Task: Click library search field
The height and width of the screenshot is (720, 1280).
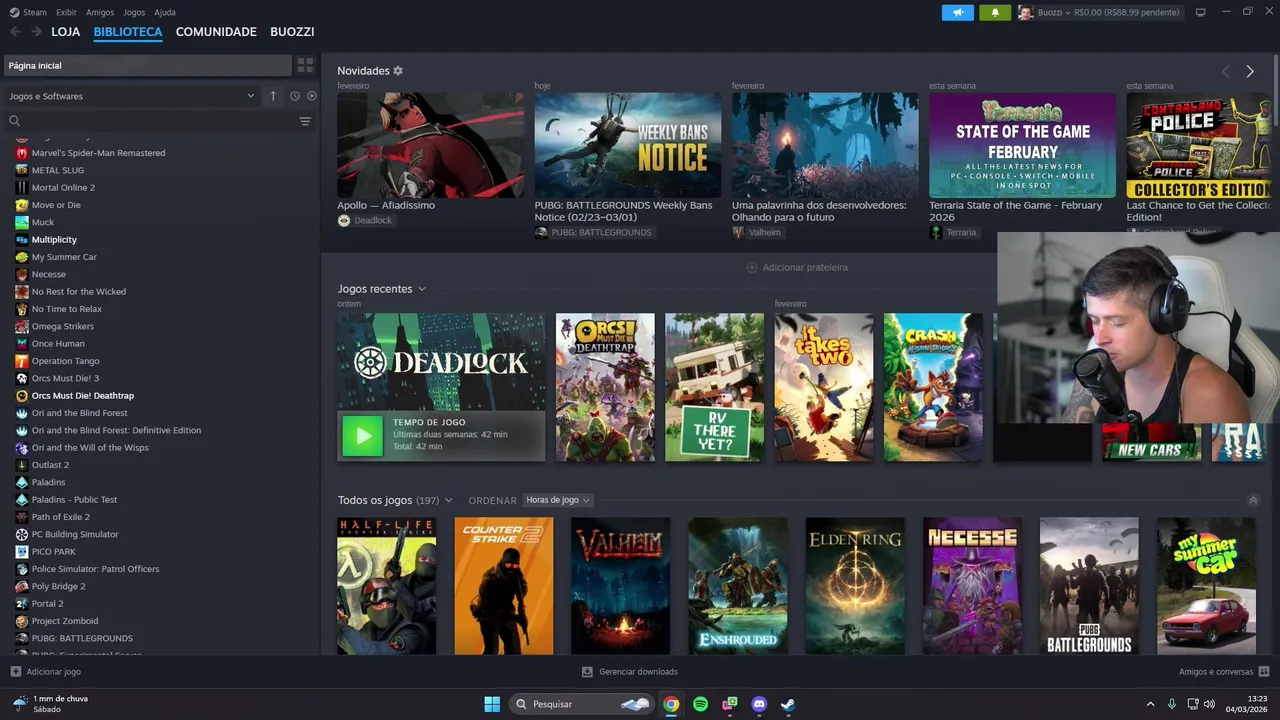Action: click(150, 121)
